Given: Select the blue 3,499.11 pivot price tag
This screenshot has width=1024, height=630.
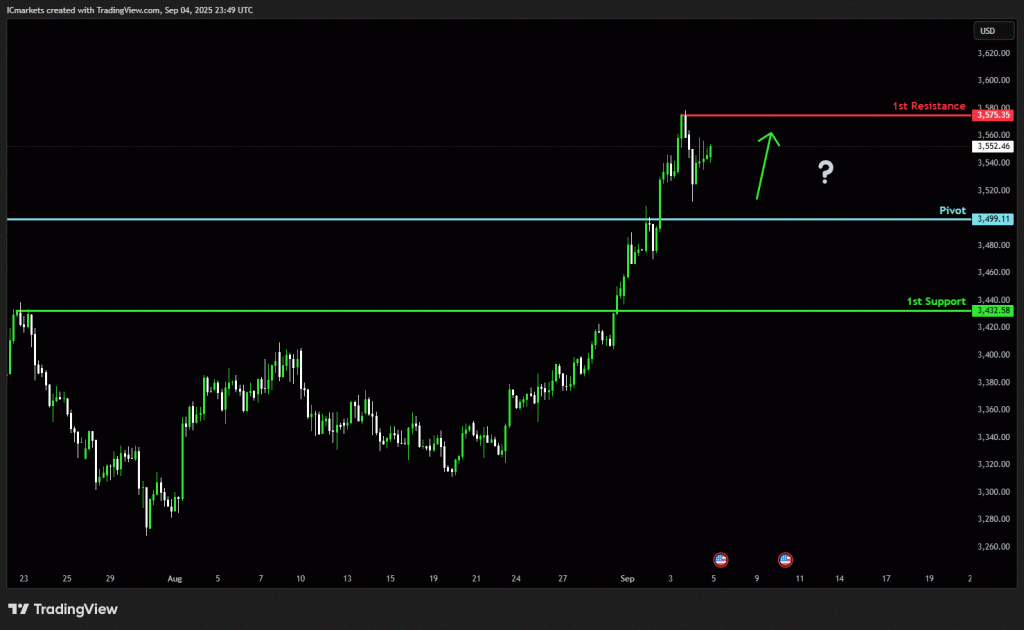Looking at the screenshot, I should click(x=993, y=219).
